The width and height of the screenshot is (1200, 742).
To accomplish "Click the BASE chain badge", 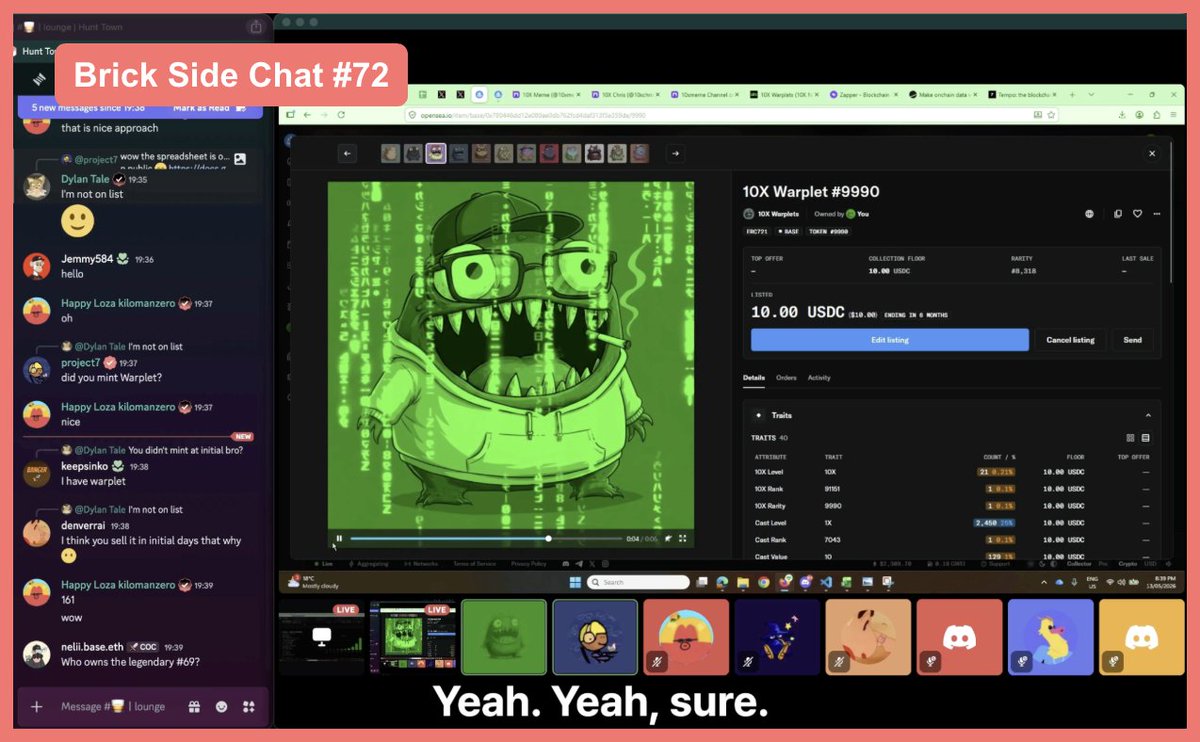I will coord(788,231).
